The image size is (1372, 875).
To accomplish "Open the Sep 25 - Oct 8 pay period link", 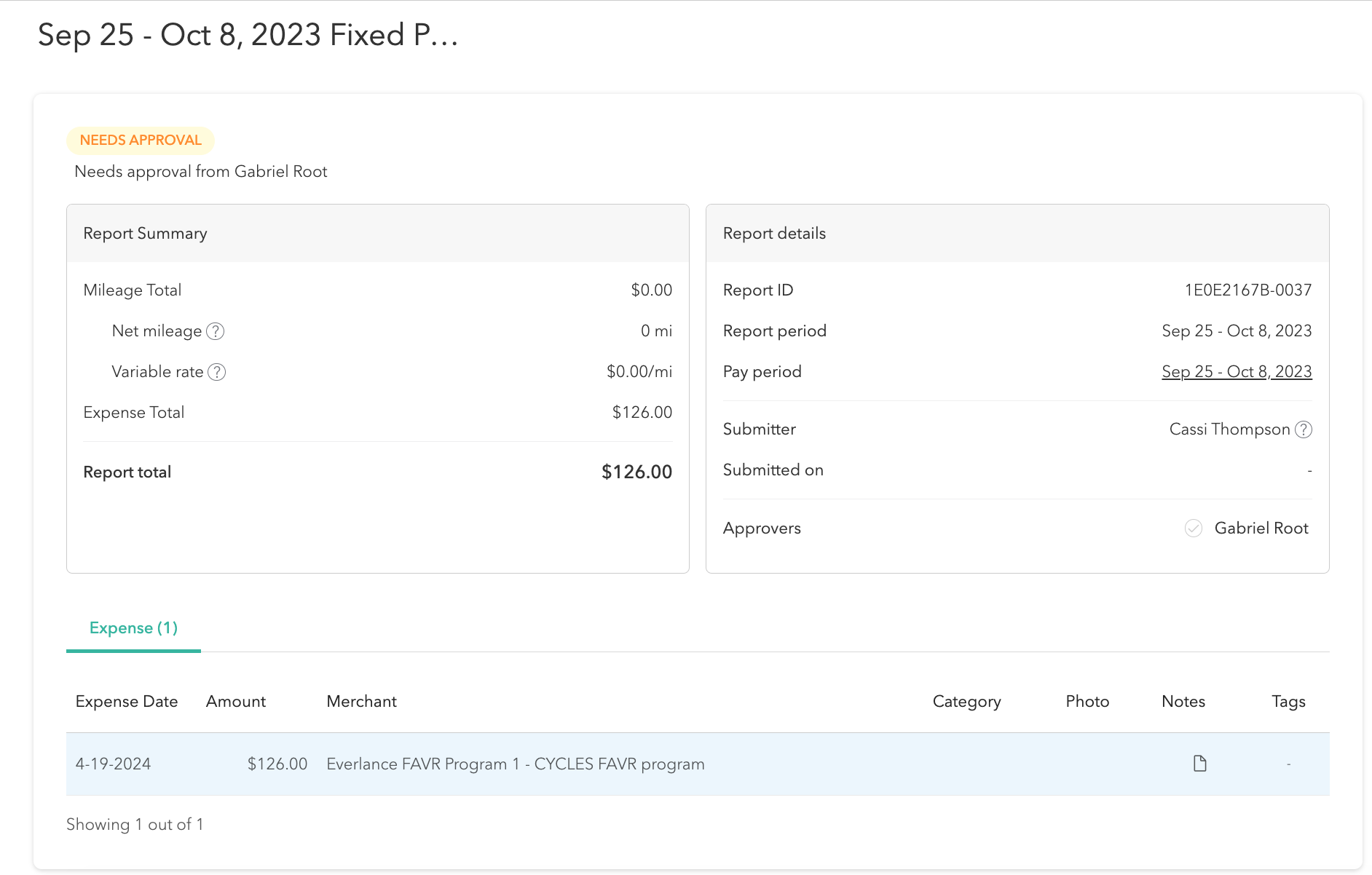I will (x=1236, y=371).
